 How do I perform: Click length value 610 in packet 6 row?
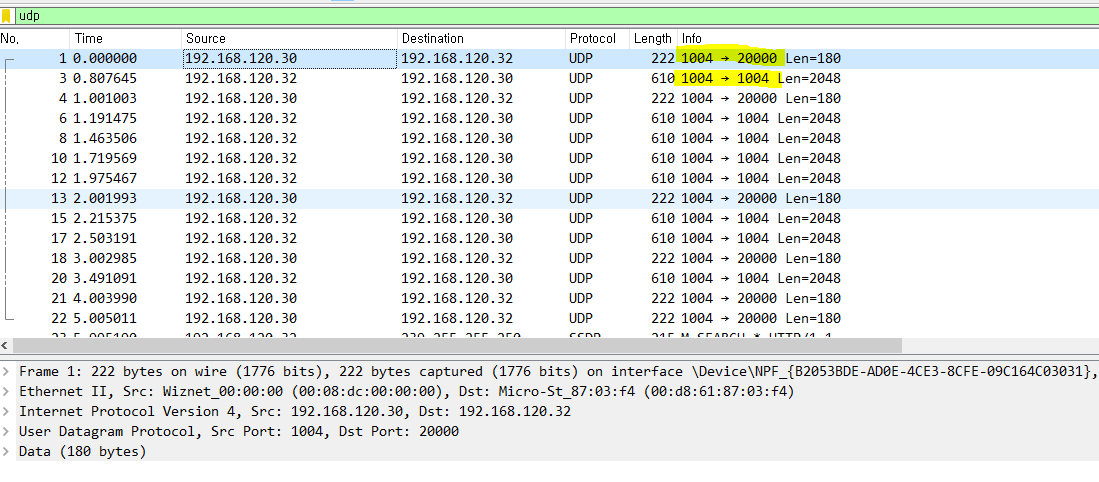[663, 118]
